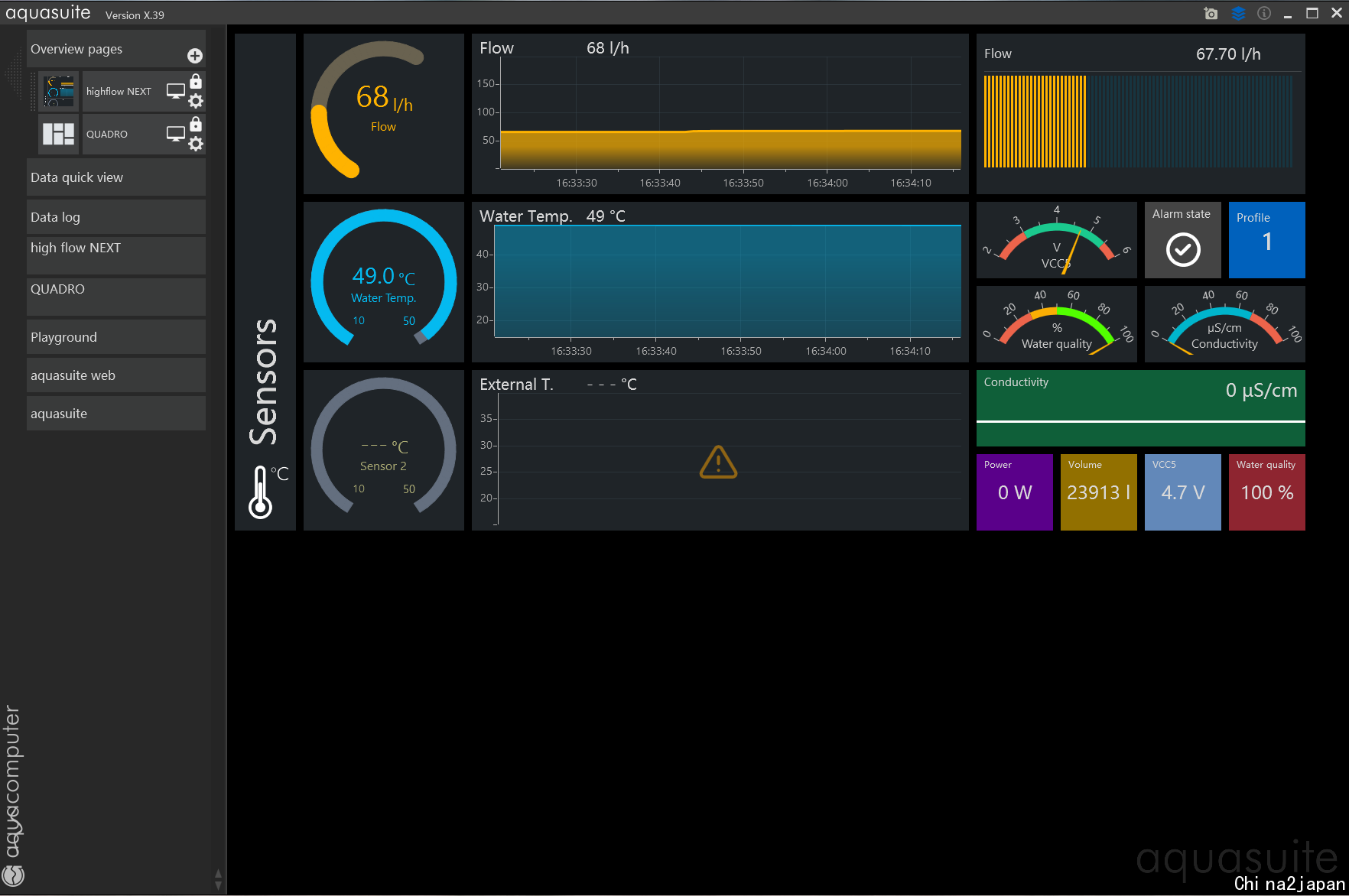The image size is (1349, 896).
Task: Click the VCC5 4.7 V tile
Action: (1183, 492)
